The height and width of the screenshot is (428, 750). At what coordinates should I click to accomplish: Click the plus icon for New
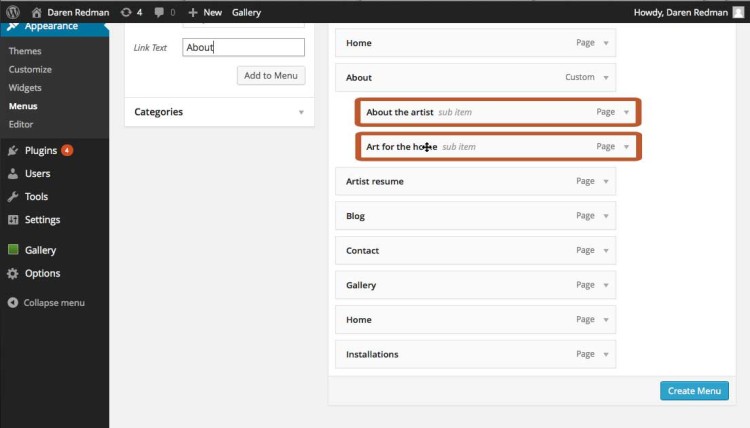[193, 12]
